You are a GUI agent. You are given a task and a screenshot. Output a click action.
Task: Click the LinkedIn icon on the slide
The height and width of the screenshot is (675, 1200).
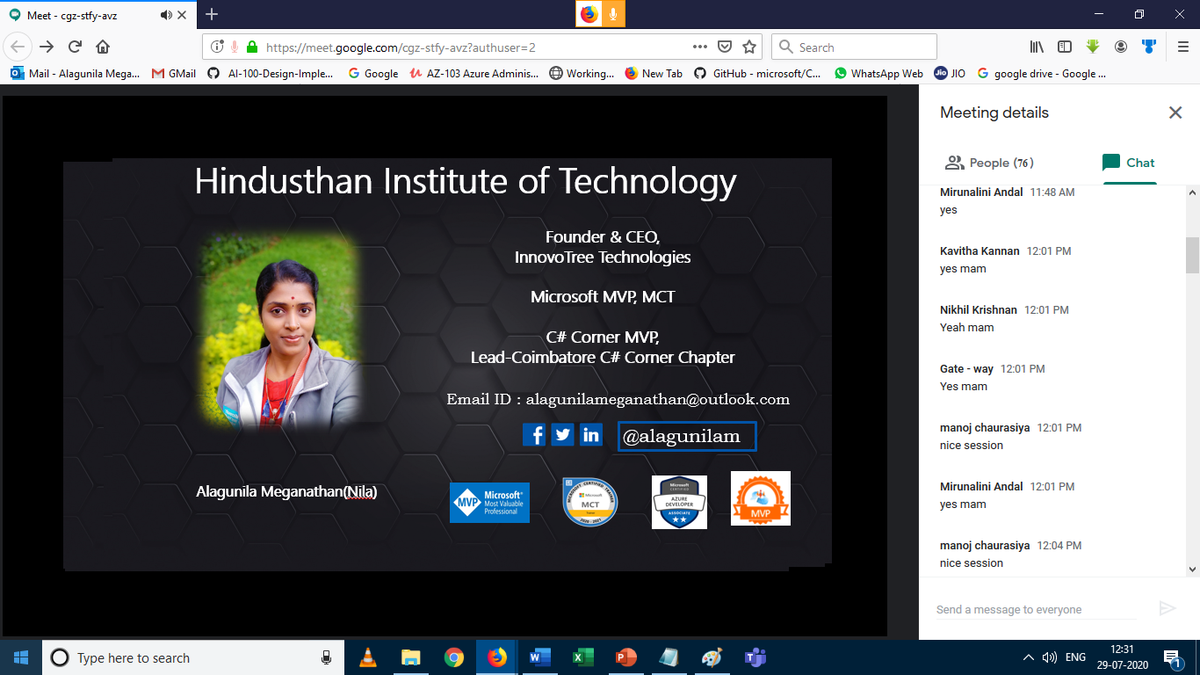[591, 435]
